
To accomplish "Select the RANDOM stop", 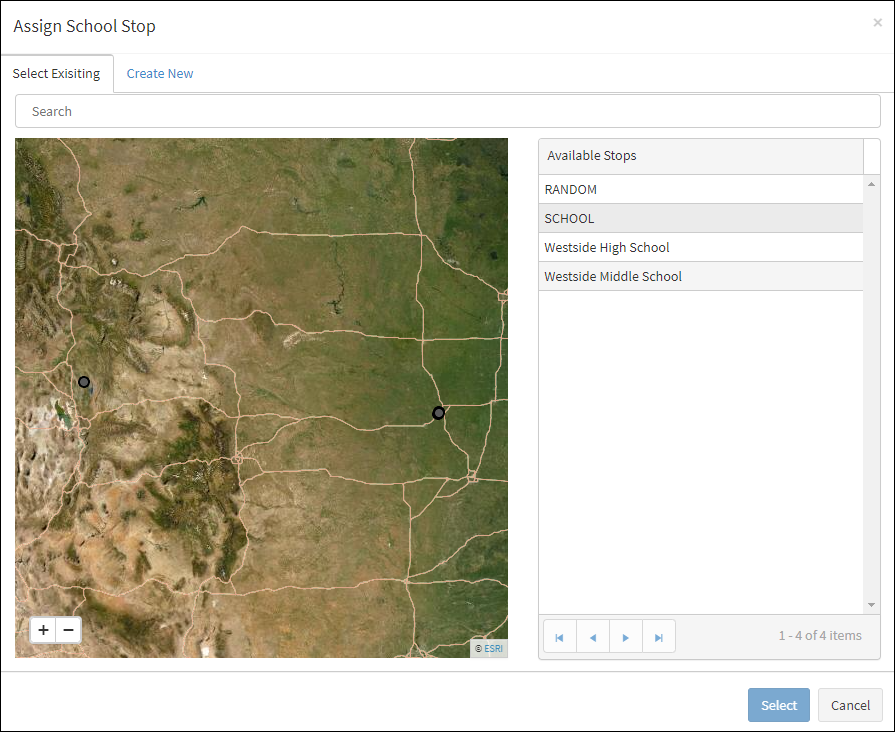I will pos(700,190).
